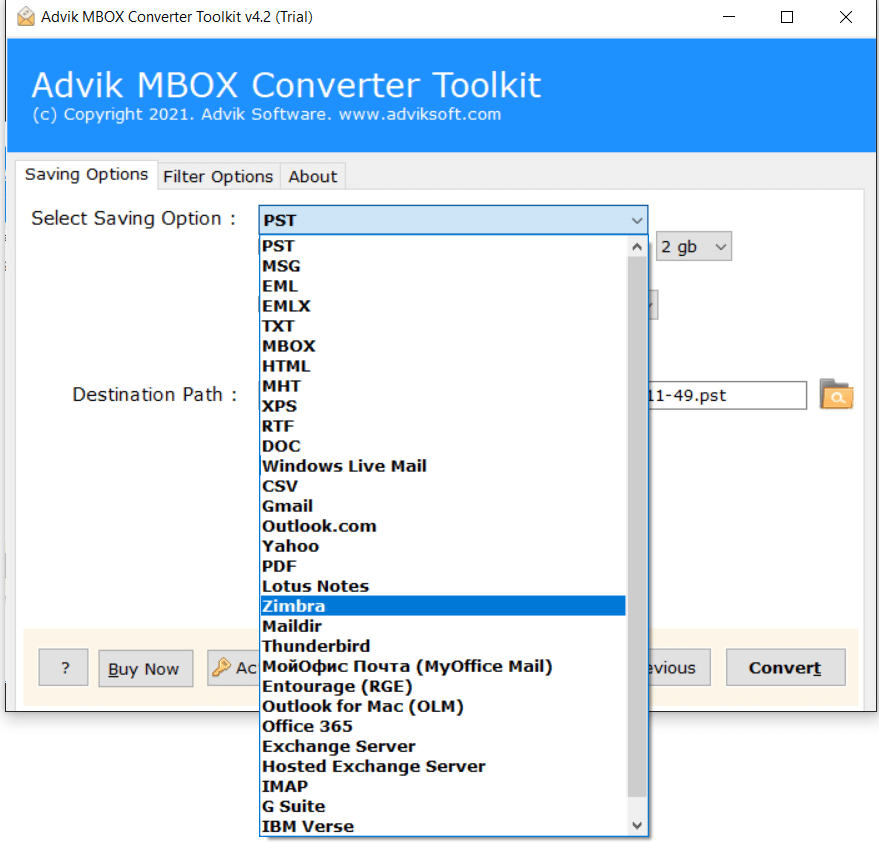Select Hosted Exchange Server option
879x843 pixels.
[x=443, y=766]
